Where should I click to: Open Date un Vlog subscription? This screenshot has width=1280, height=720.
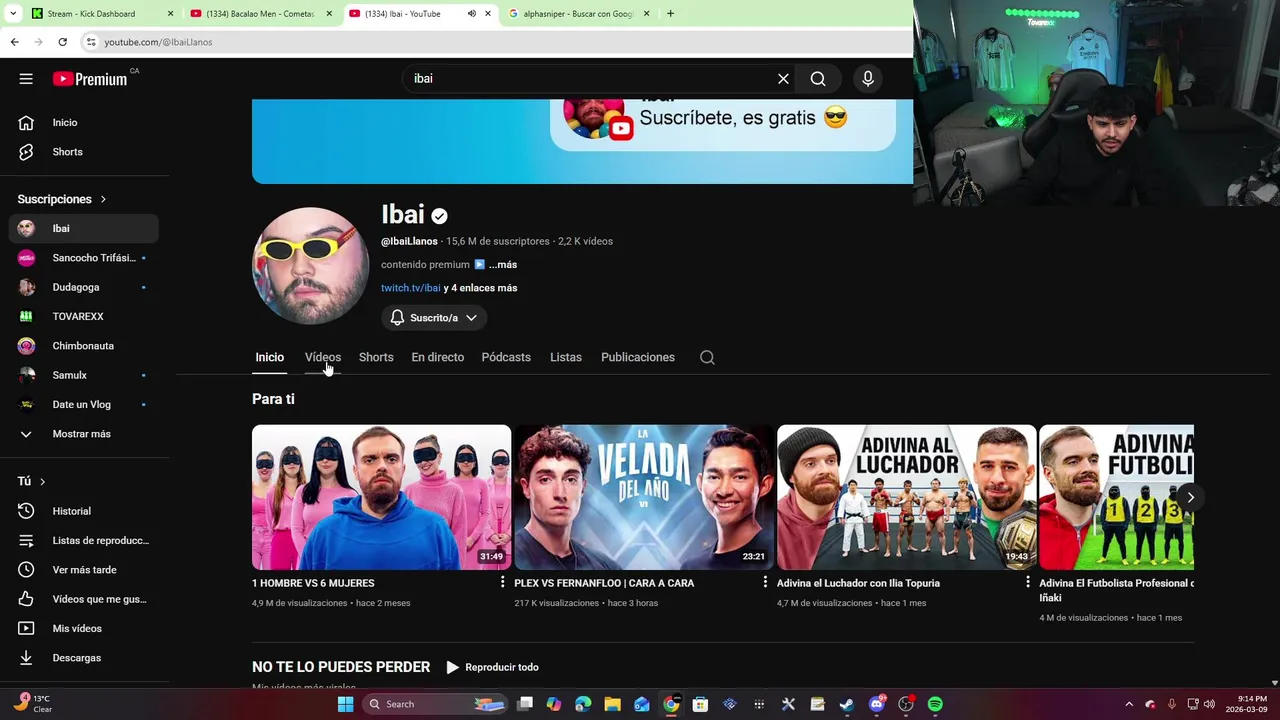[x=84, y=404]
